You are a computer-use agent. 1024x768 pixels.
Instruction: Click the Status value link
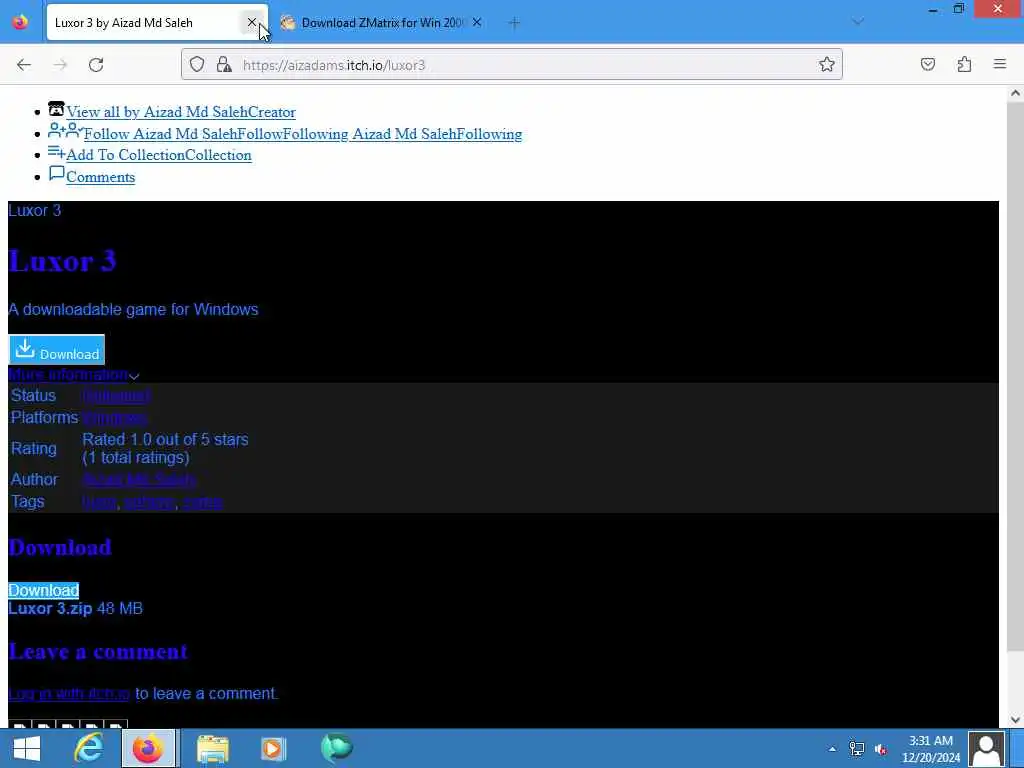pos(116,396)
